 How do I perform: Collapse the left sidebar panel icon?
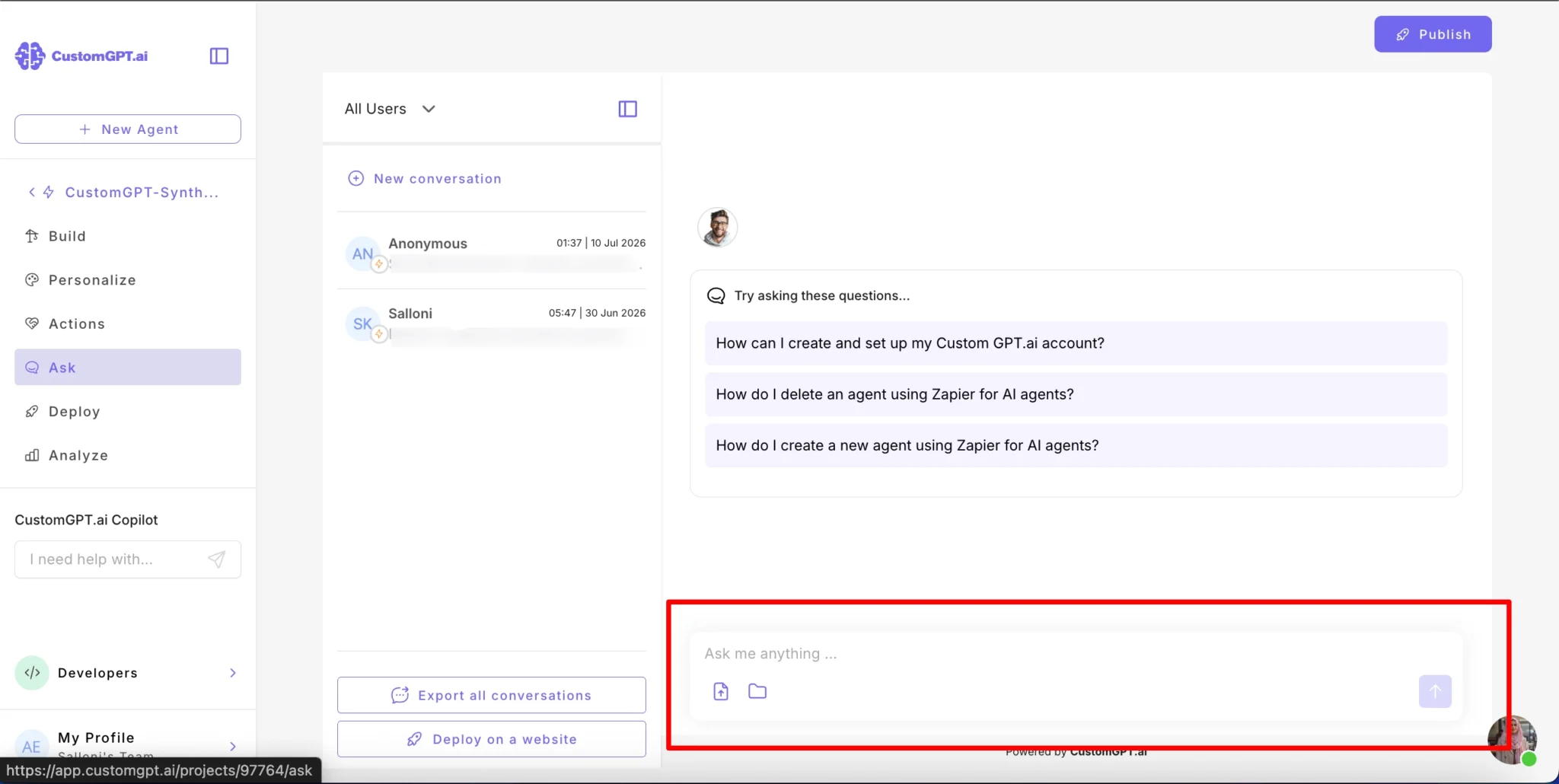219,56
